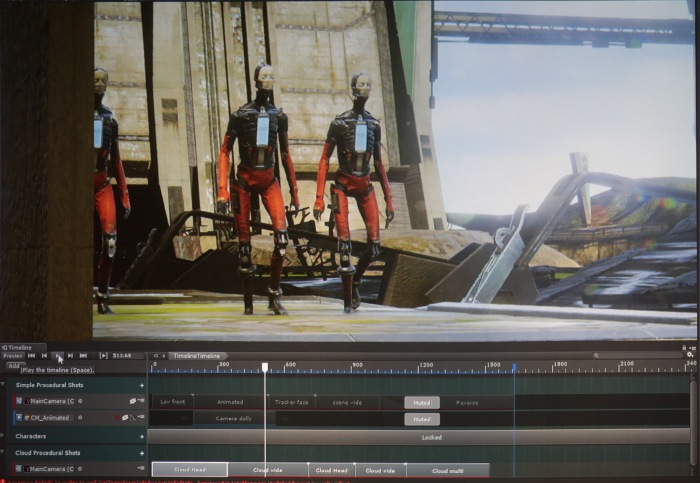Click the Muted label on MainCamera track
This screenshot has width=700, height=483.
click(422, 403)
